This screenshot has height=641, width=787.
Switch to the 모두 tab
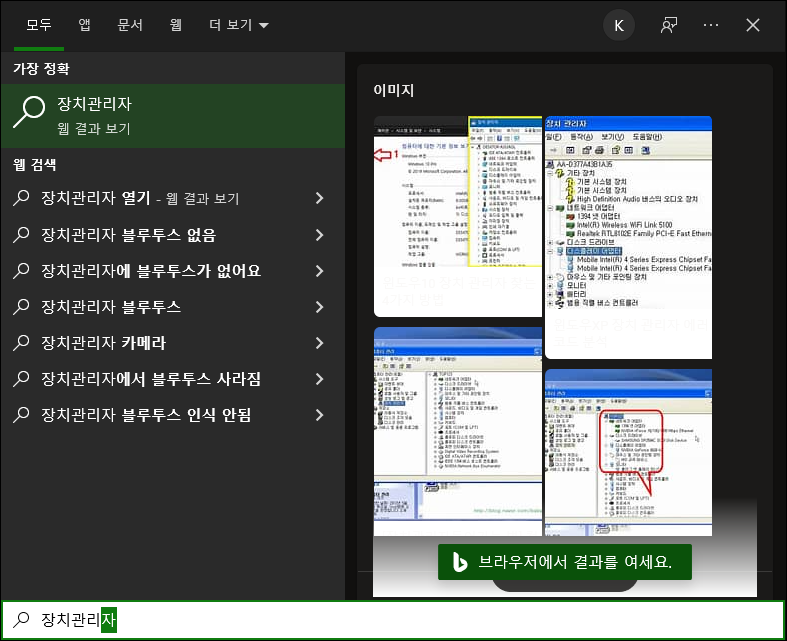tap(39, 25)
